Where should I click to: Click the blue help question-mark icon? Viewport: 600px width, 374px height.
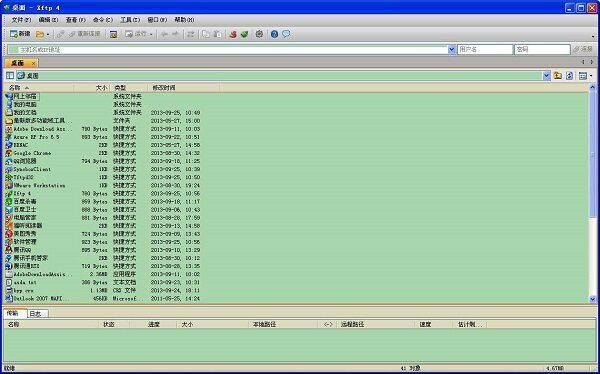(274, 34)
